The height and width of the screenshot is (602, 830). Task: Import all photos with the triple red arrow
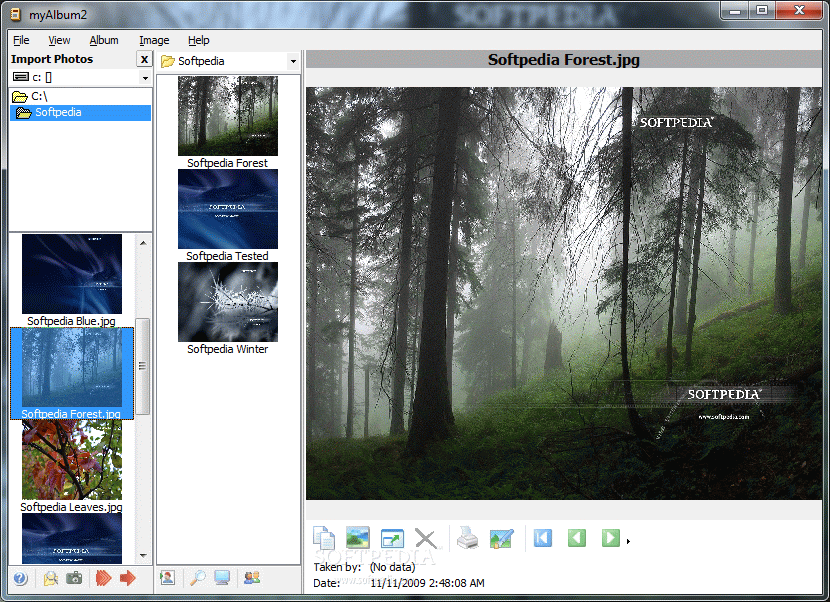(x=104, y=578)
